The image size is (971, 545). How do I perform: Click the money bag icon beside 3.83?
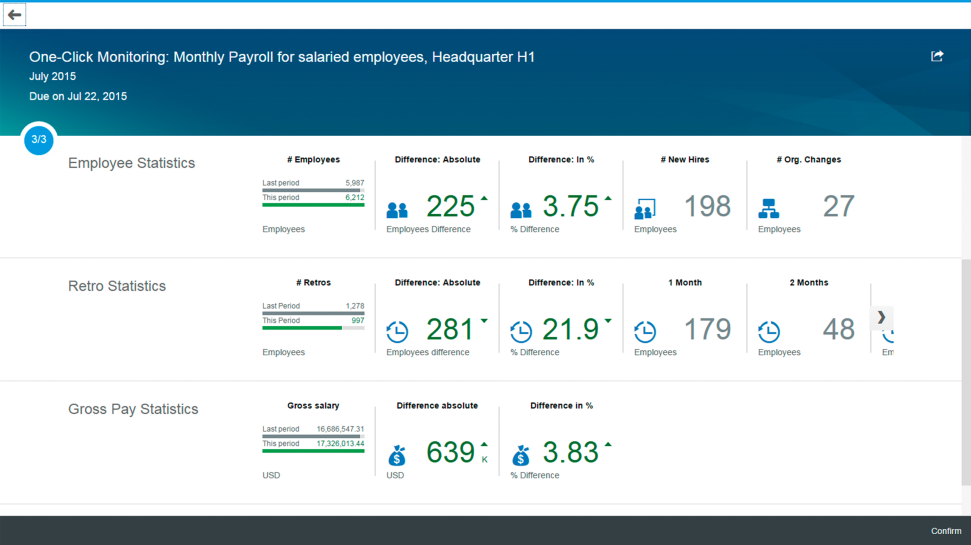521,456
